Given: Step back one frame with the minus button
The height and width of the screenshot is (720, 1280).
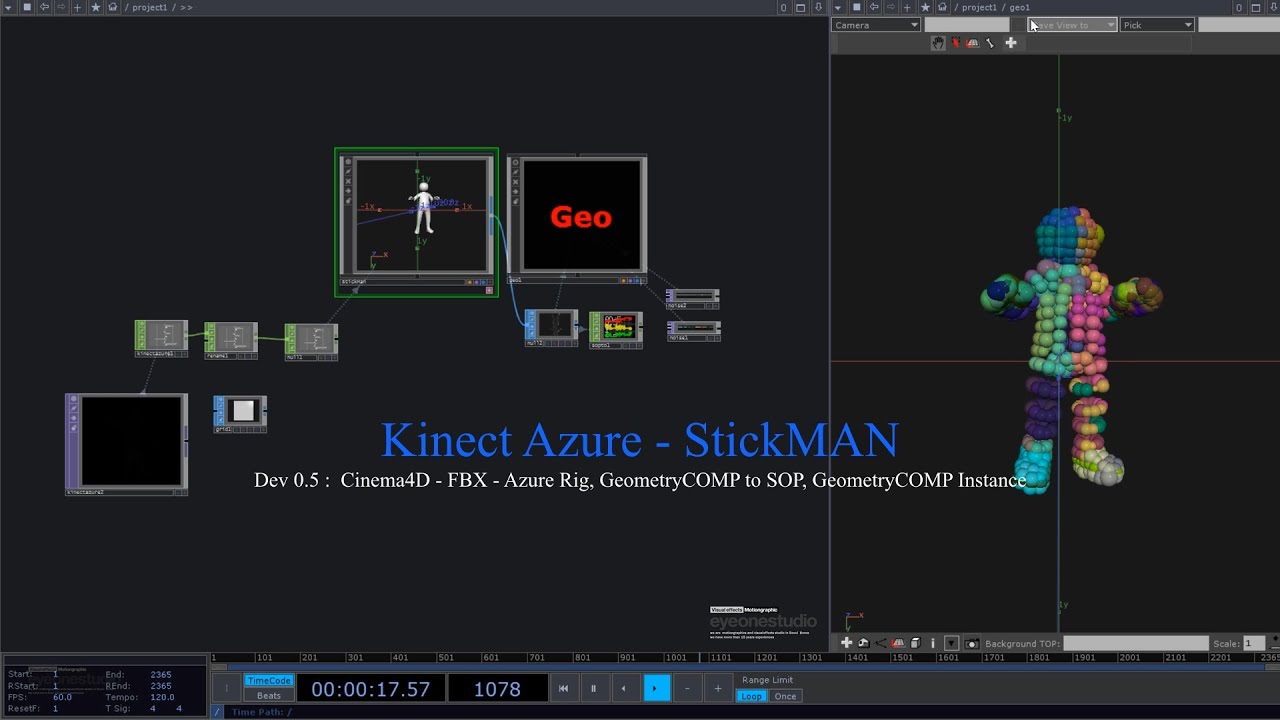Looking at the screenshot, I should [687, 688].
